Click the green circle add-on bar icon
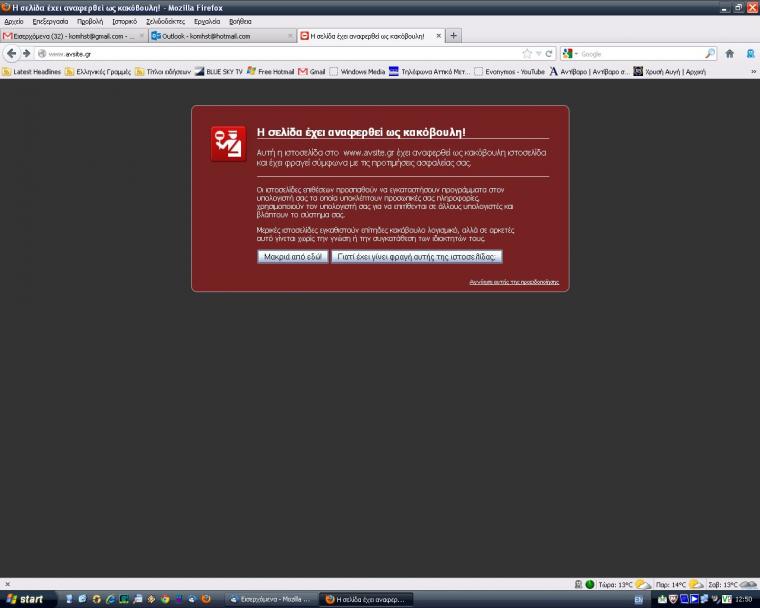Screen dimensions: 760x608 coord(590,584)
